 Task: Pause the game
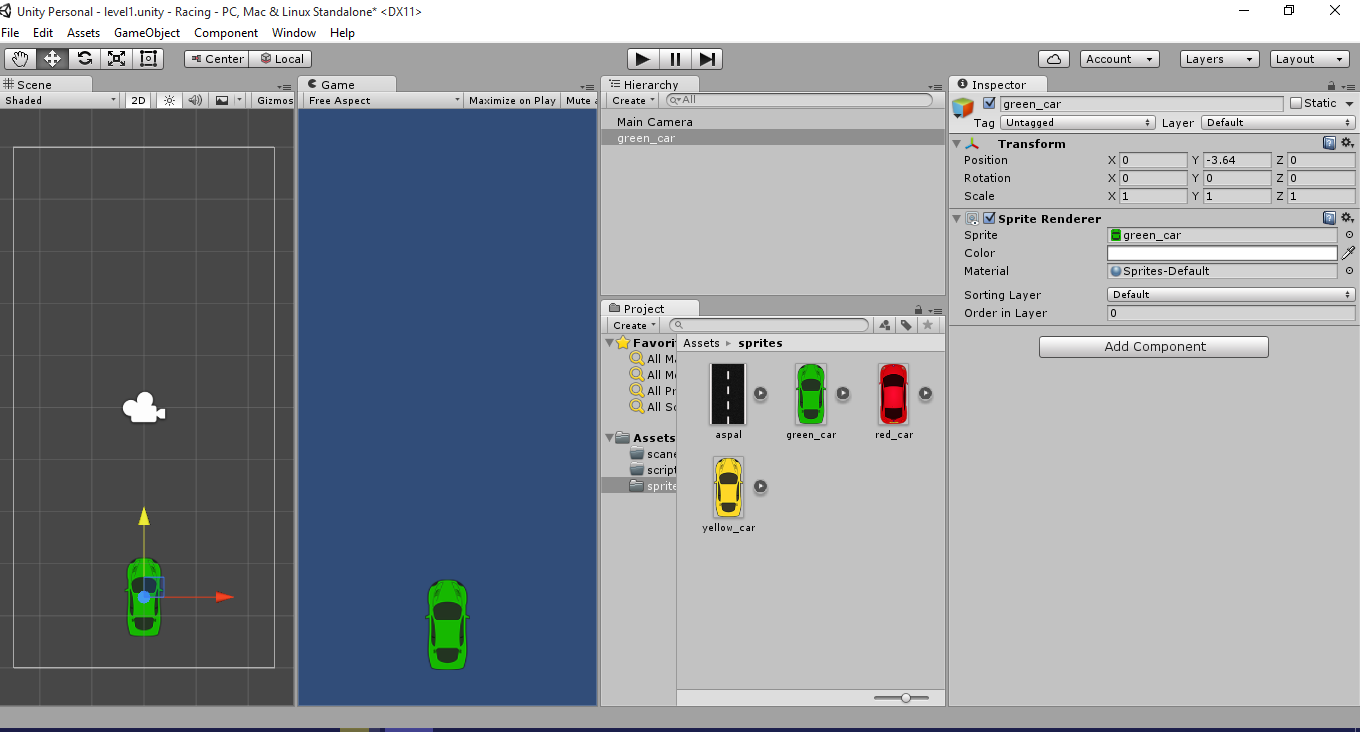(675, 59)
